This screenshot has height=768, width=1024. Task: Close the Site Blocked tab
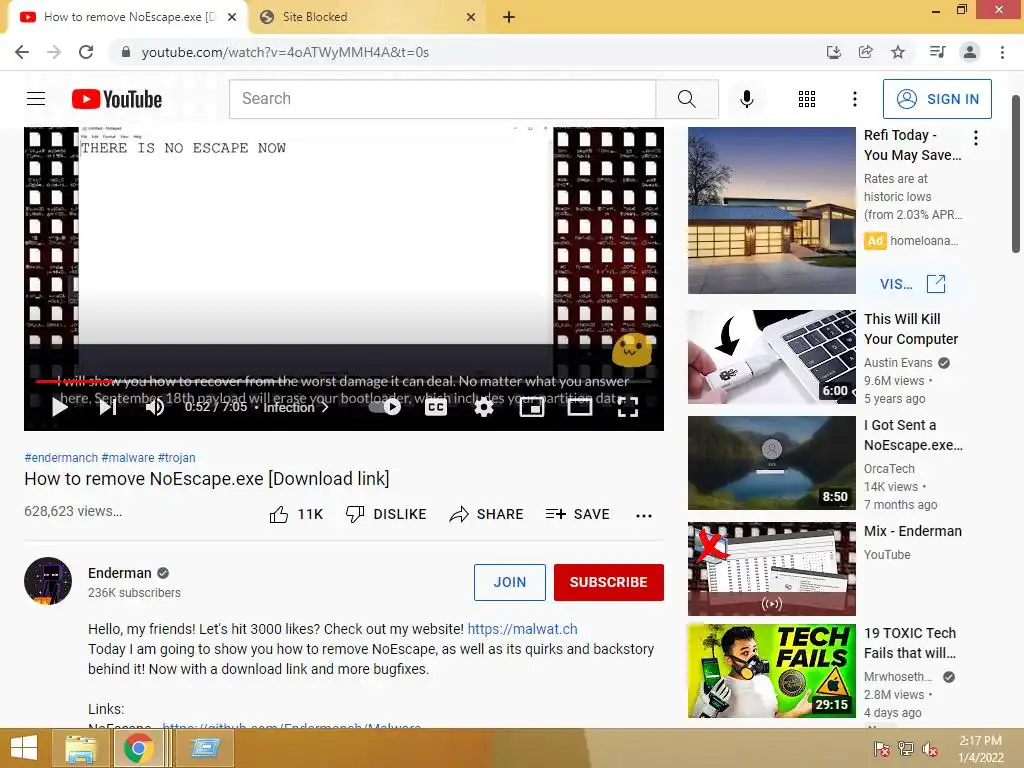(471, 17)
